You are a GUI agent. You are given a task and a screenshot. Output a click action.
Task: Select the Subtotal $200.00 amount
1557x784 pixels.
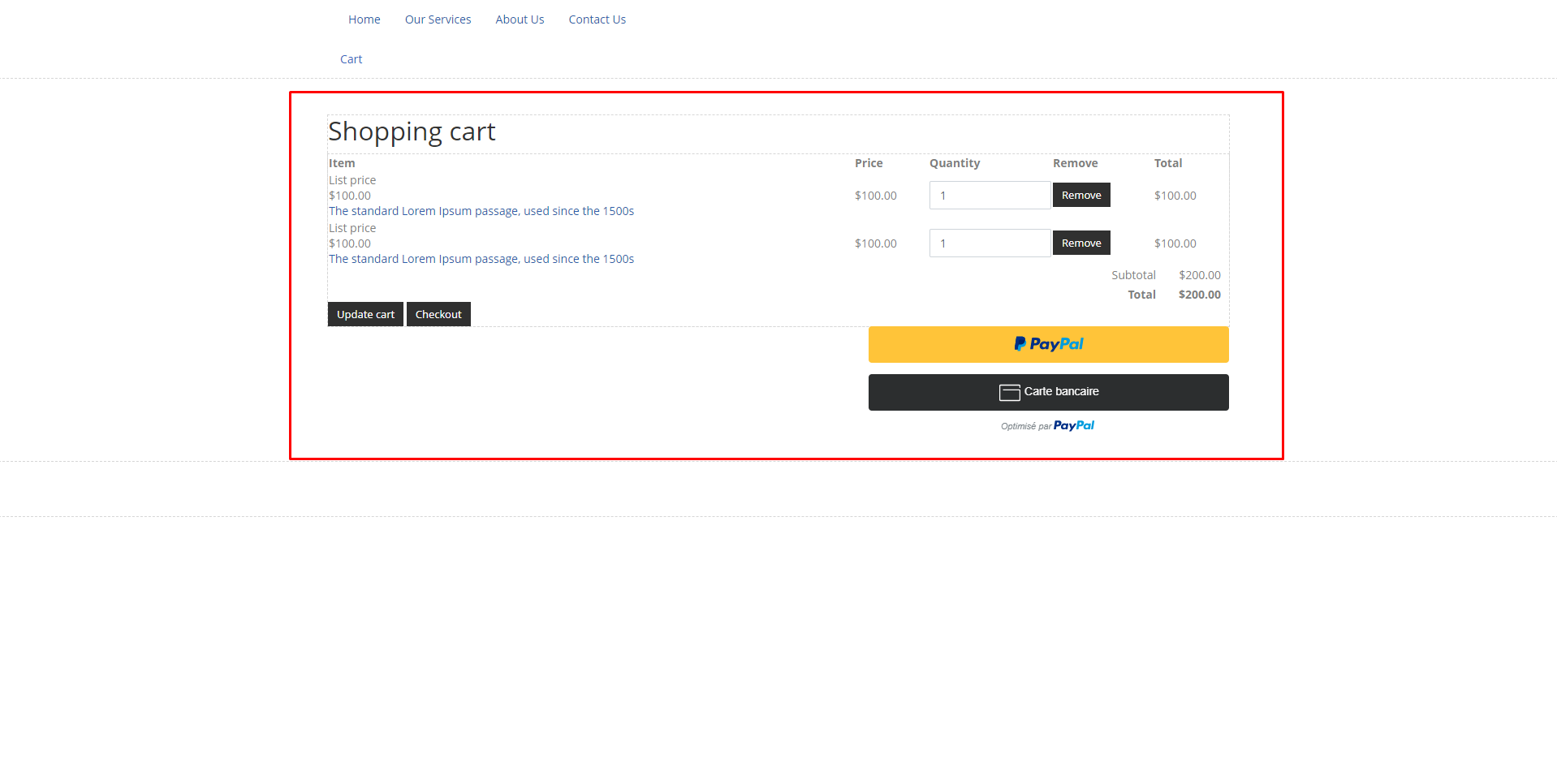[x=1199, y=275]
